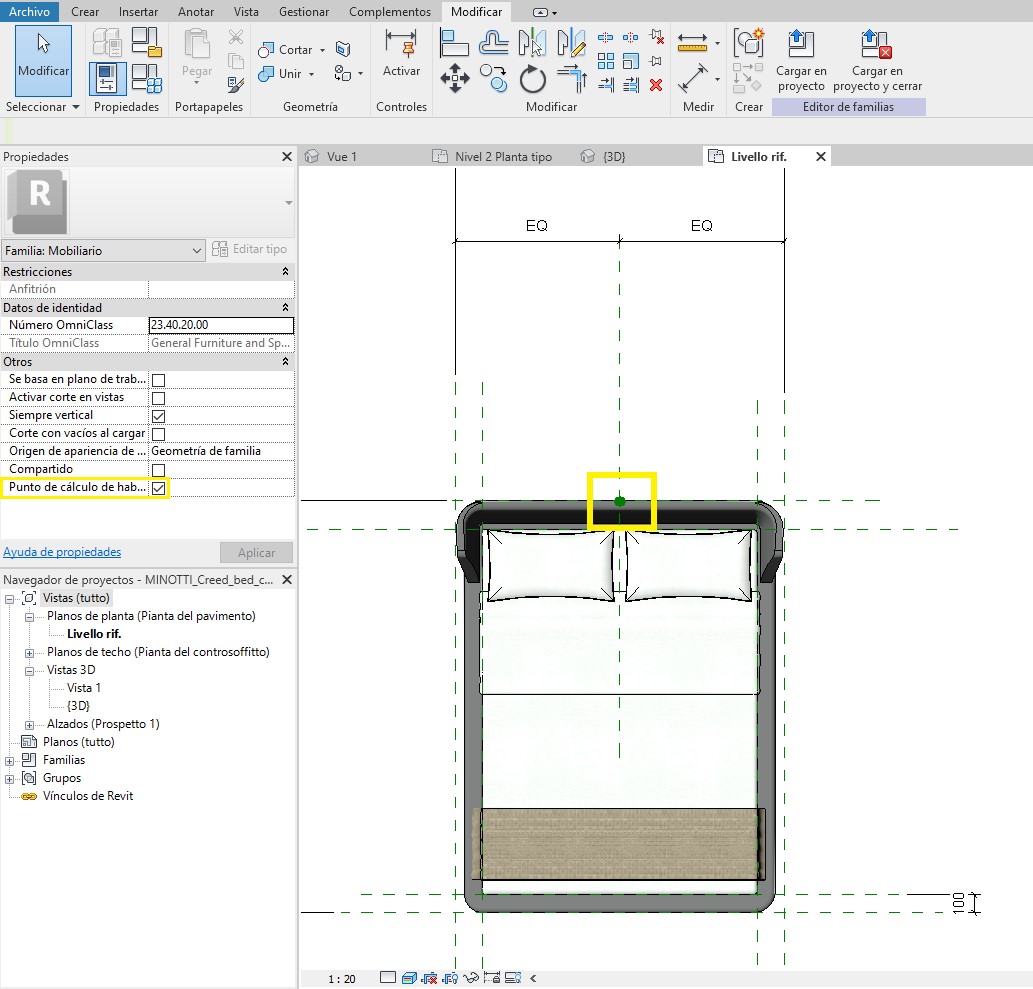Click the Activar controls pin icon
Viewport: 1033px width, 989px height.
(401, 46)
